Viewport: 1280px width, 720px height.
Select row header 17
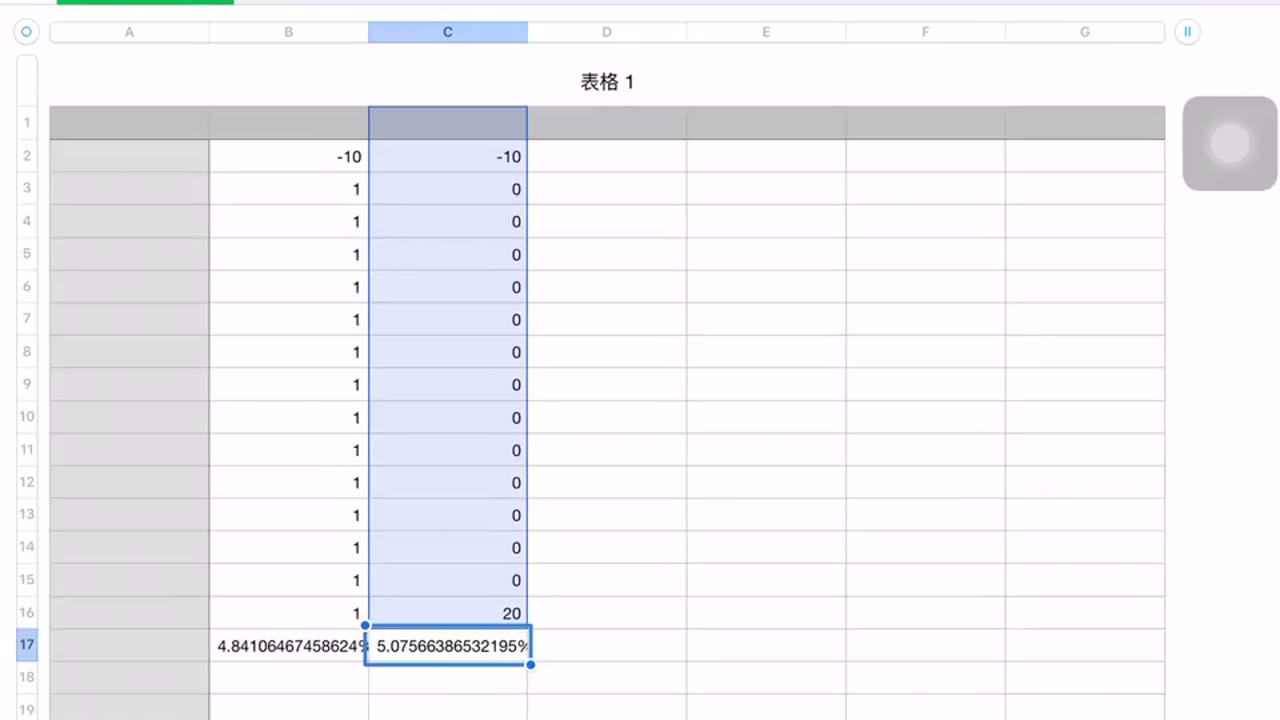[x=27, y=645]
